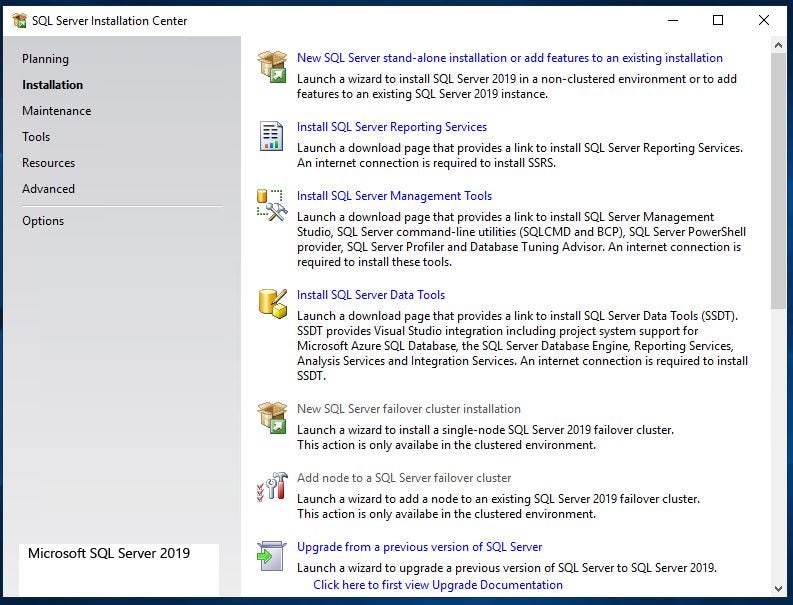Open the Advanced section
The image size is (793, 605).
pyautogui.click(x=49, y=189)
